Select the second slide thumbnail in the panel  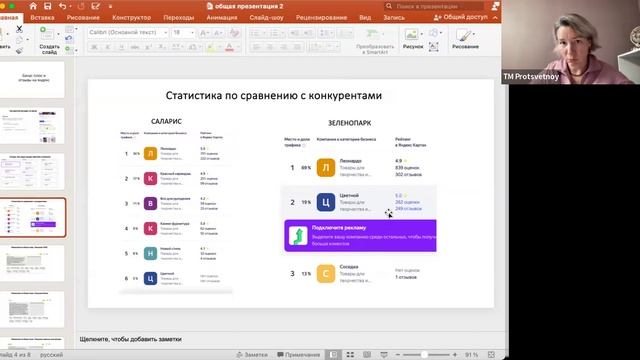pyautogui.click(x=33, y=126)
